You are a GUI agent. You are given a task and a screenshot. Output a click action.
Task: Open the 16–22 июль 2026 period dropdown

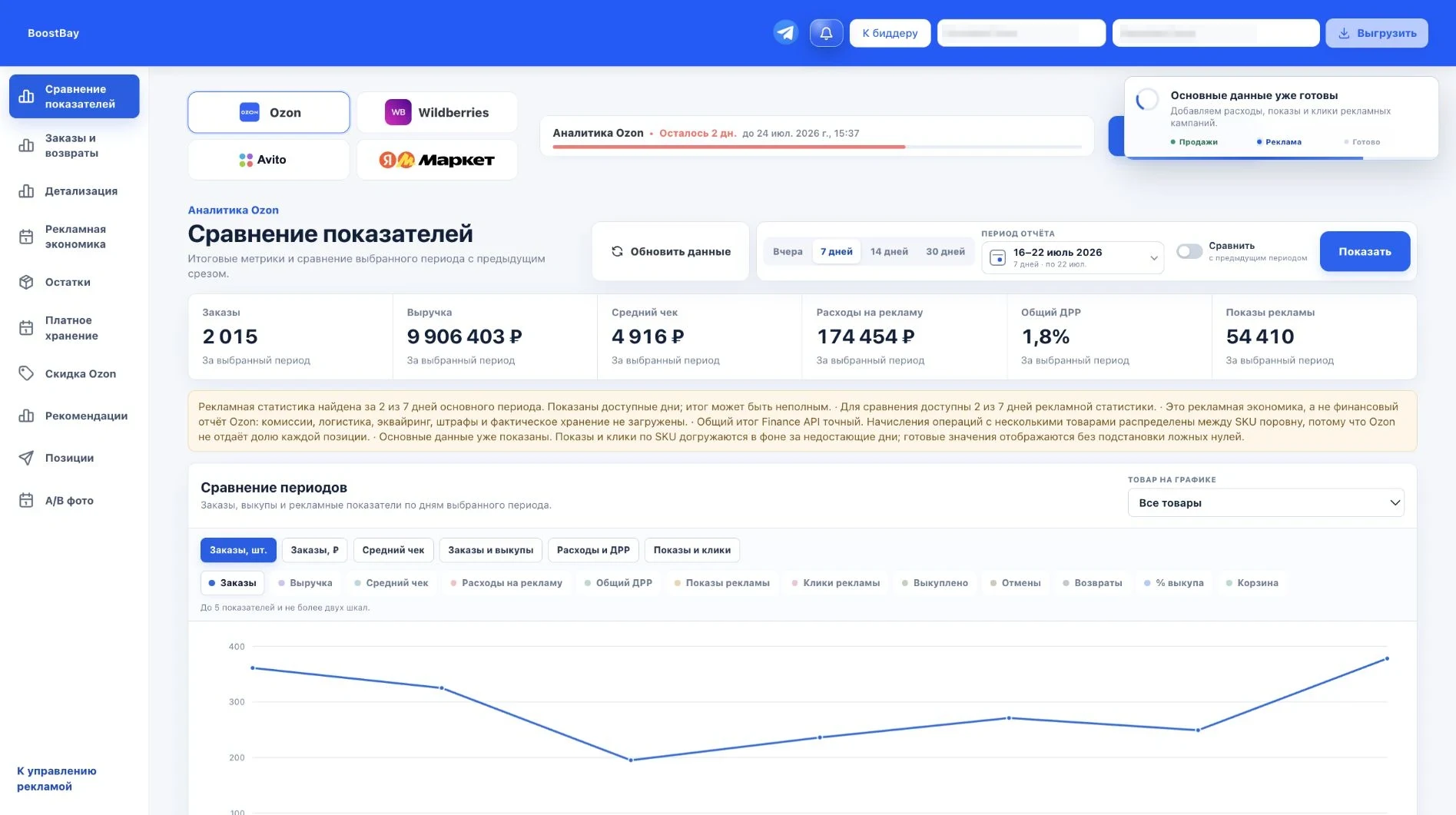click(1073, 258)
